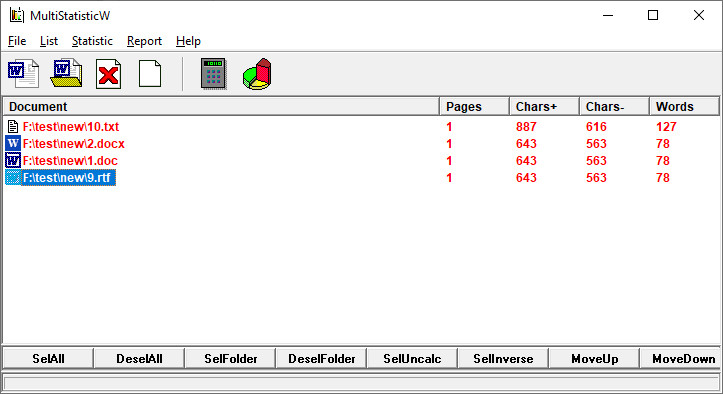Click the SelUncalc button
This screenshot has height=394, width=723.
(412, 358)
